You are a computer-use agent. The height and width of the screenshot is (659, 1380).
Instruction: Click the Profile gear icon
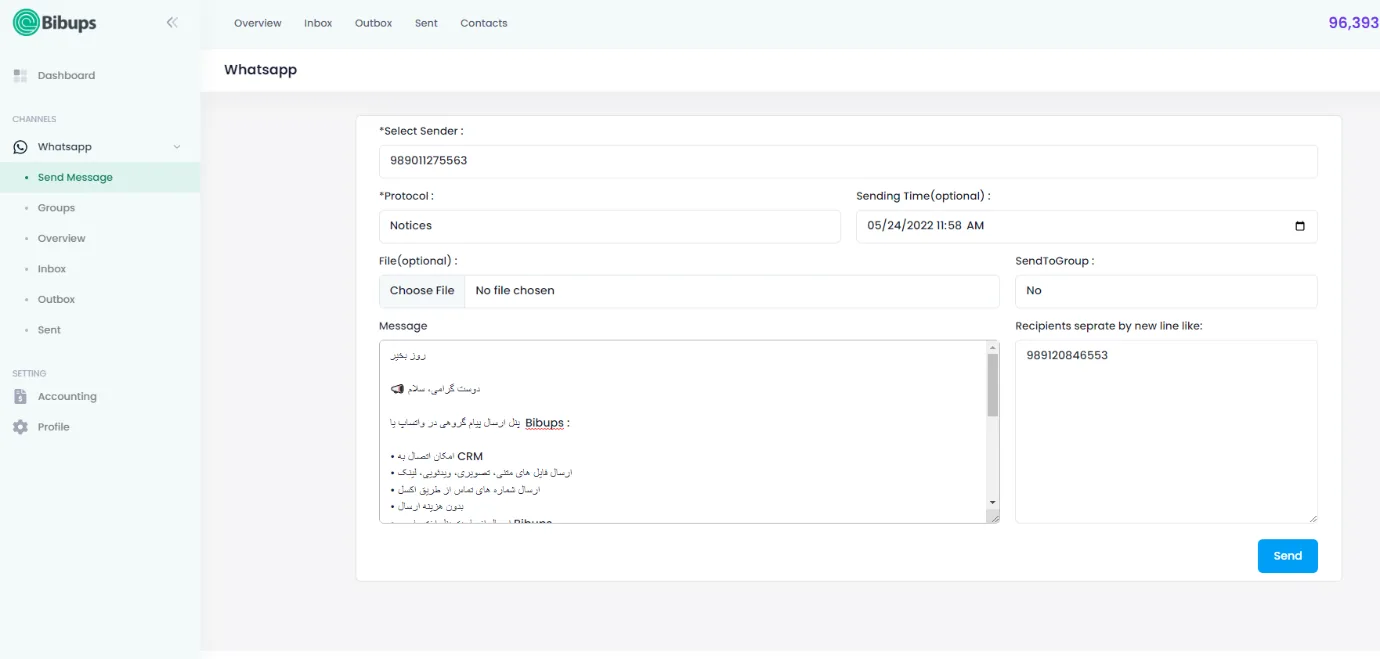pyautogui.click(x=20, y=427)
